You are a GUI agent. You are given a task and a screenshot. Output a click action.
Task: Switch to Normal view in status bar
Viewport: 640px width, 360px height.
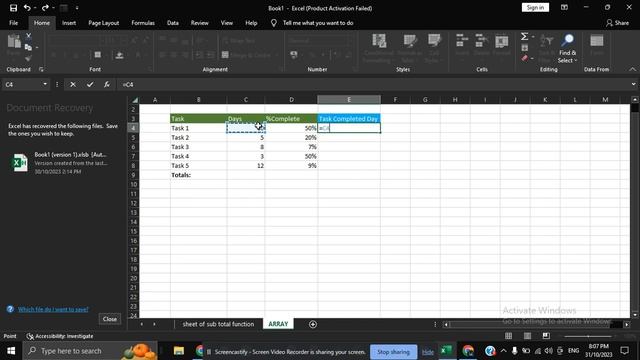(x=509, y=336)
